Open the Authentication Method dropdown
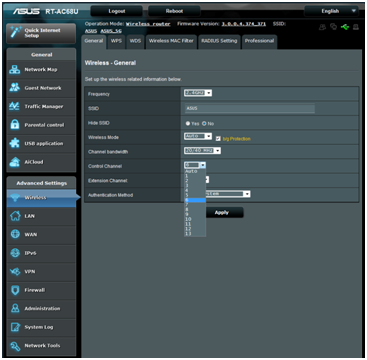Image resolution: width=367 pixels, height=360 pixels. [x=228, y=194]
